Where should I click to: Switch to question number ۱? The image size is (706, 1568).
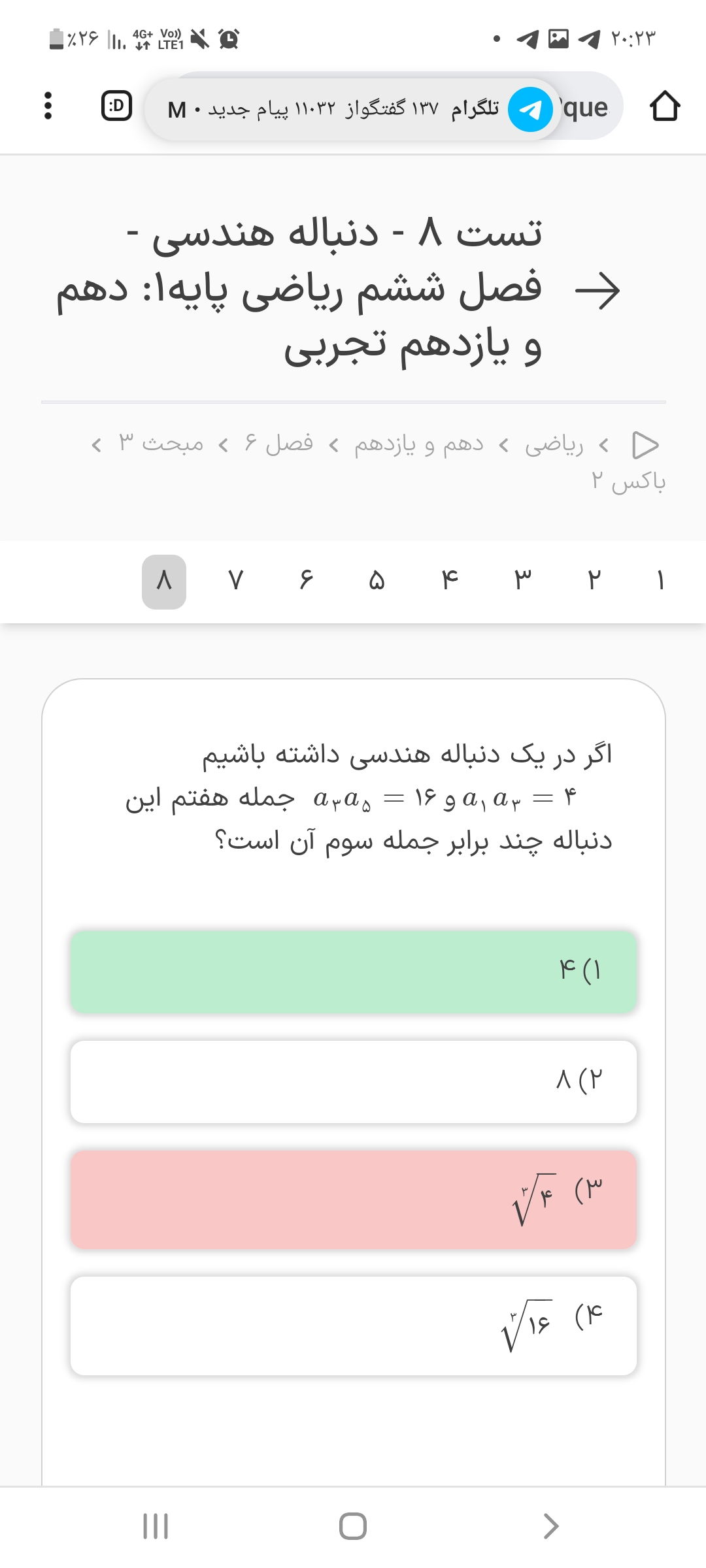[x=661, y=581]
